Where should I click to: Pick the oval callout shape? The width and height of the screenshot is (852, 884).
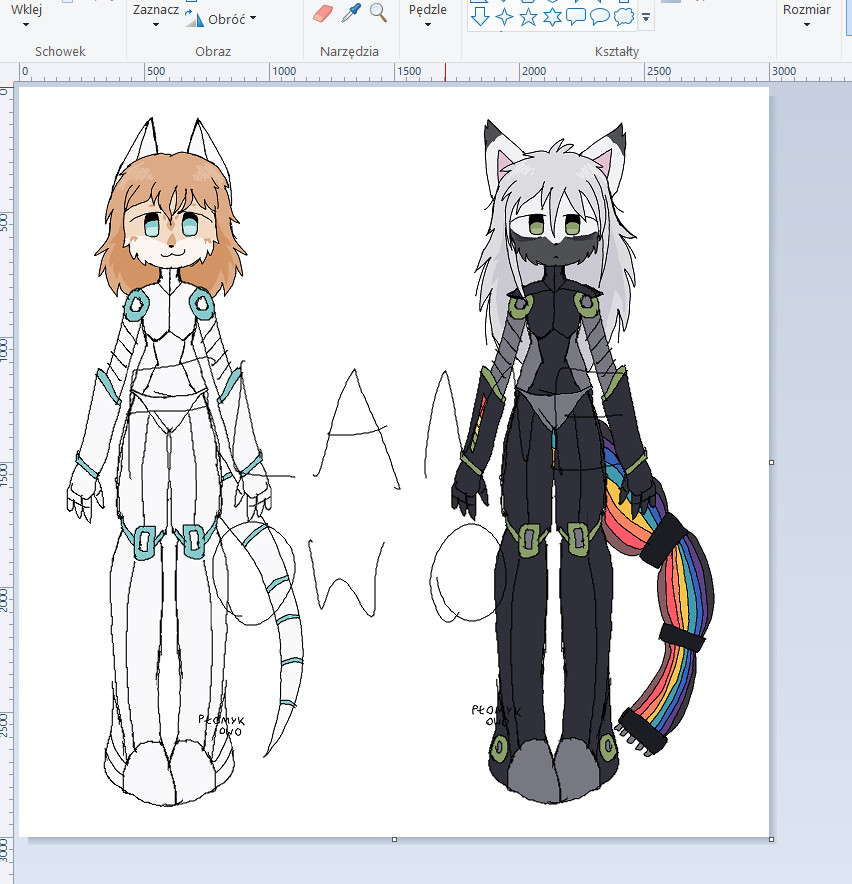pyautogui.click(x=600, y=16)
